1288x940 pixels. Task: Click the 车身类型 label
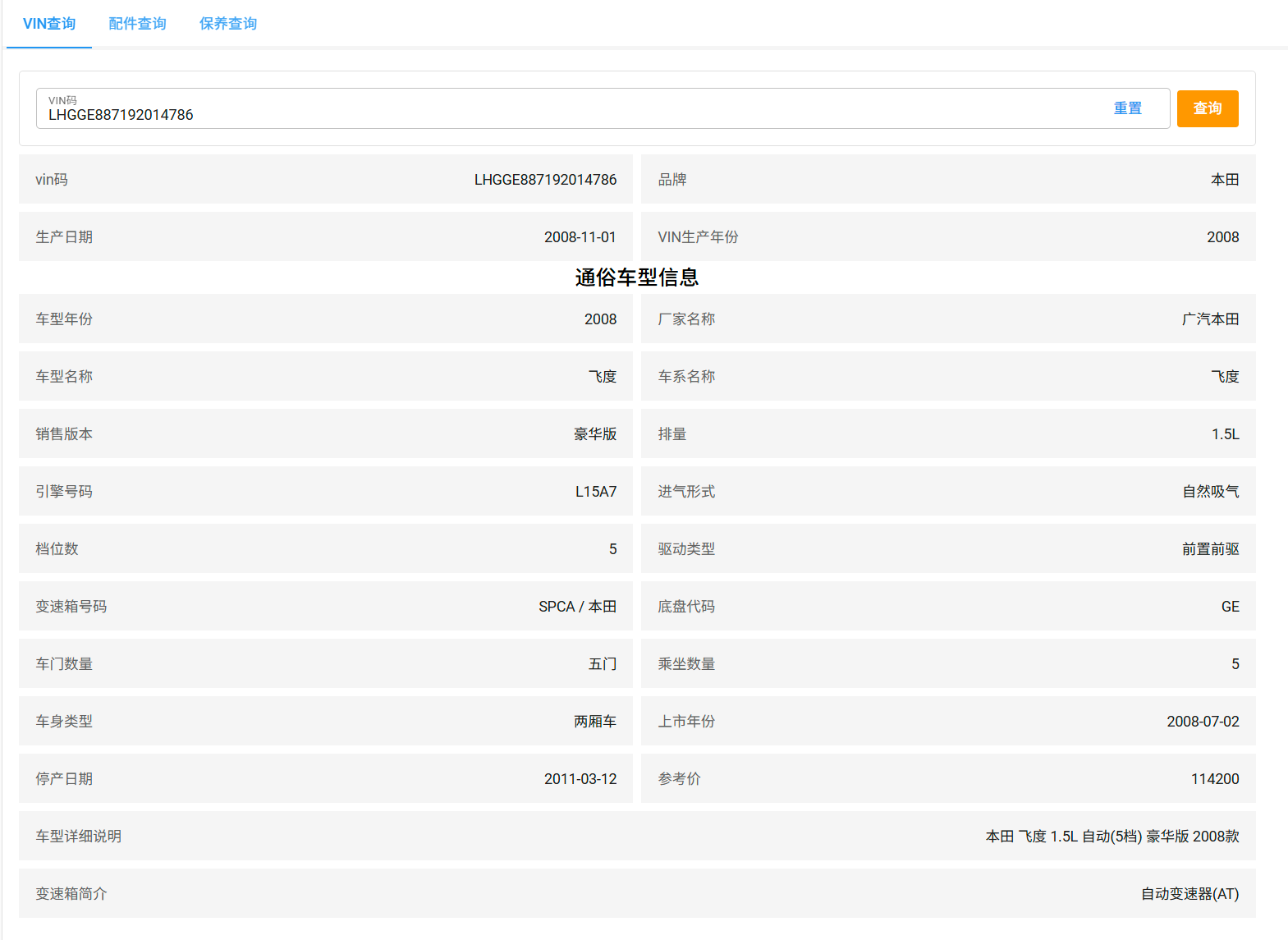tap(64, 722)
